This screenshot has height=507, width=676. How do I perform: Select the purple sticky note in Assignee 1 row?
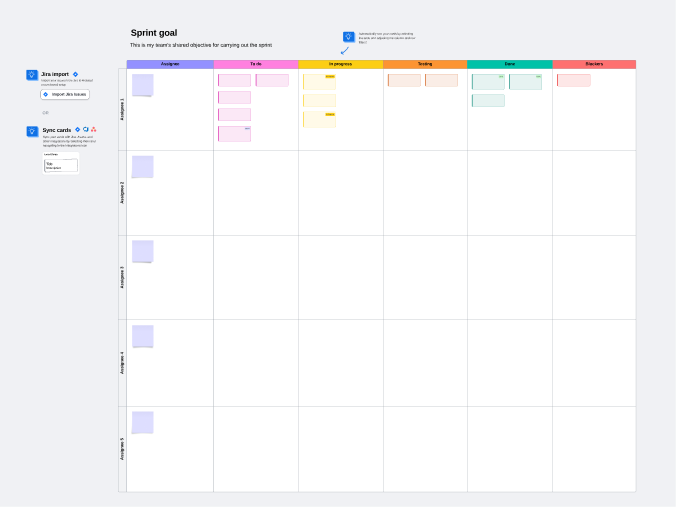[x=143, y=85]
